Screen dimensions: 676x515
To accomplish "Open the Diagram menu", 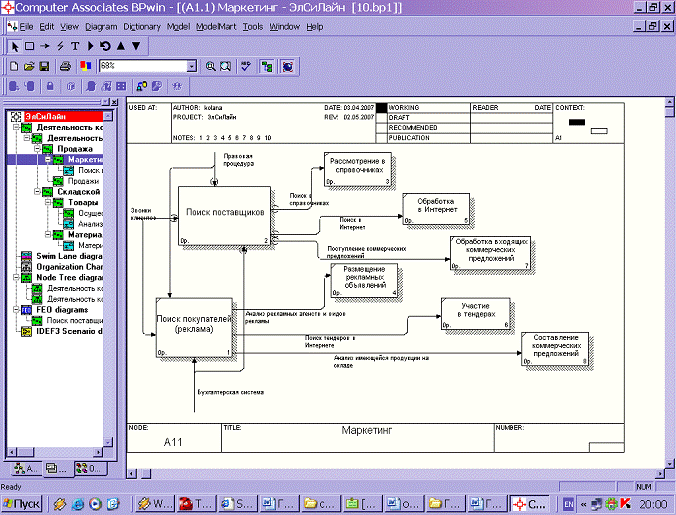I will point(101,26).
